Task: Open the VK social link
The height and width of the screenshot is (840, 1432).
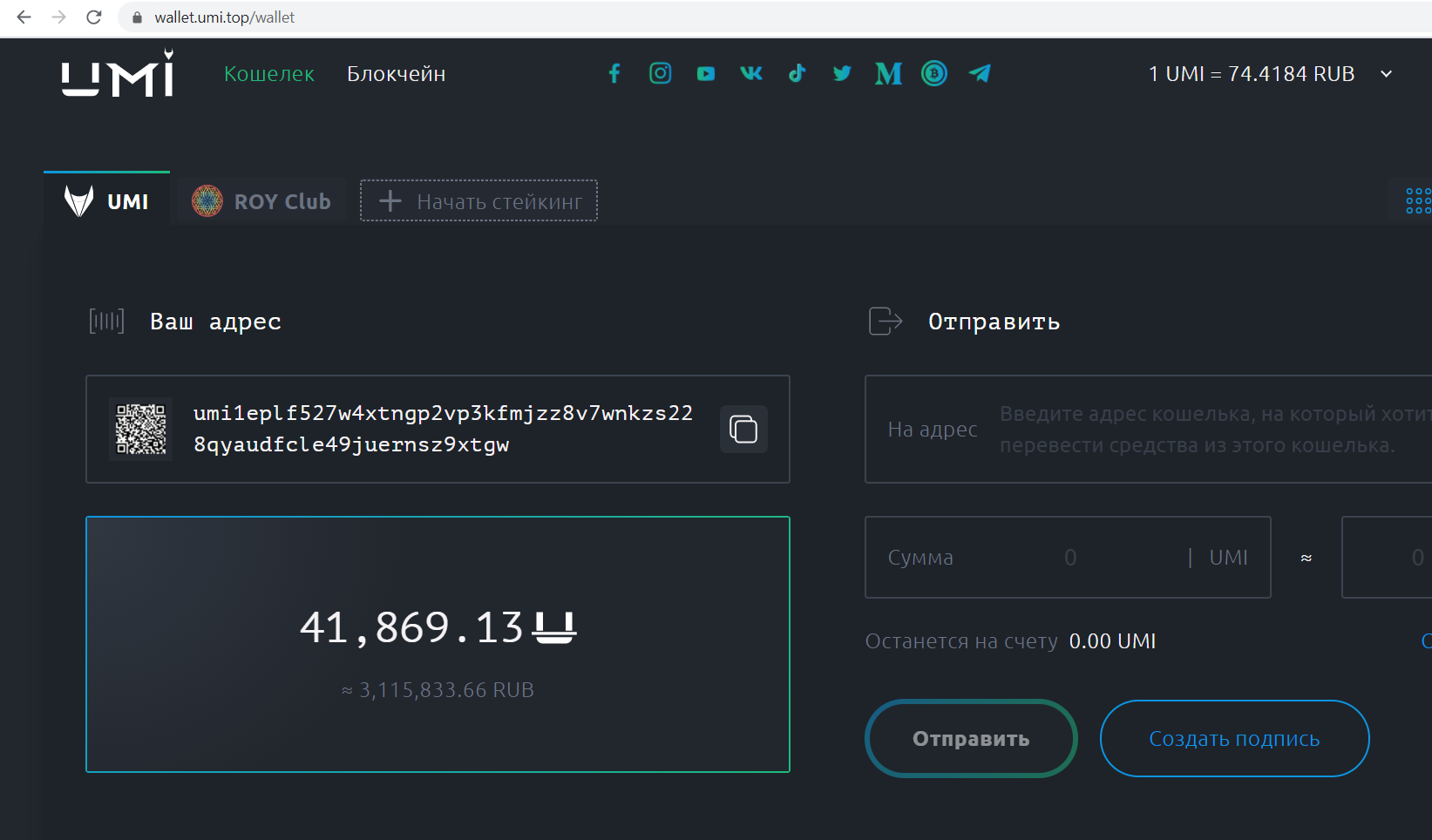Action: 751,73
